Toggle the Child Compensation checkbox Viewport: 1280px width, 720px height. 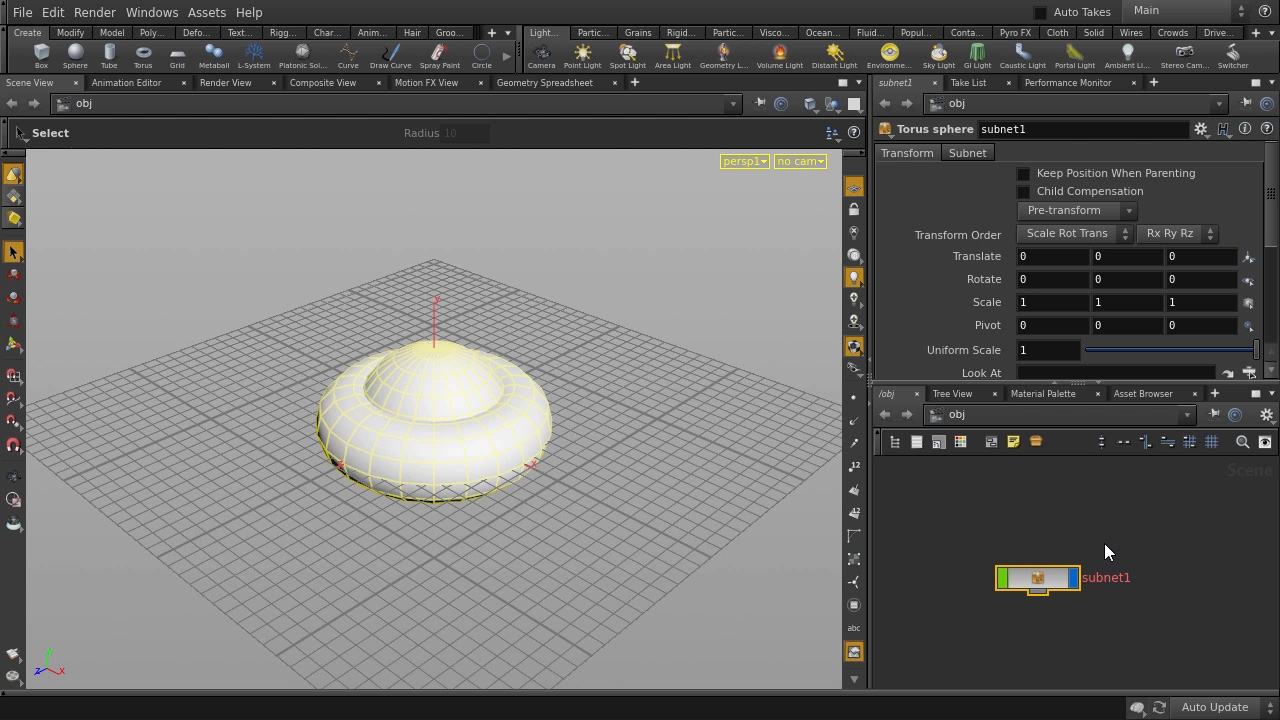pyautogui.click(x=1023, y=192)
